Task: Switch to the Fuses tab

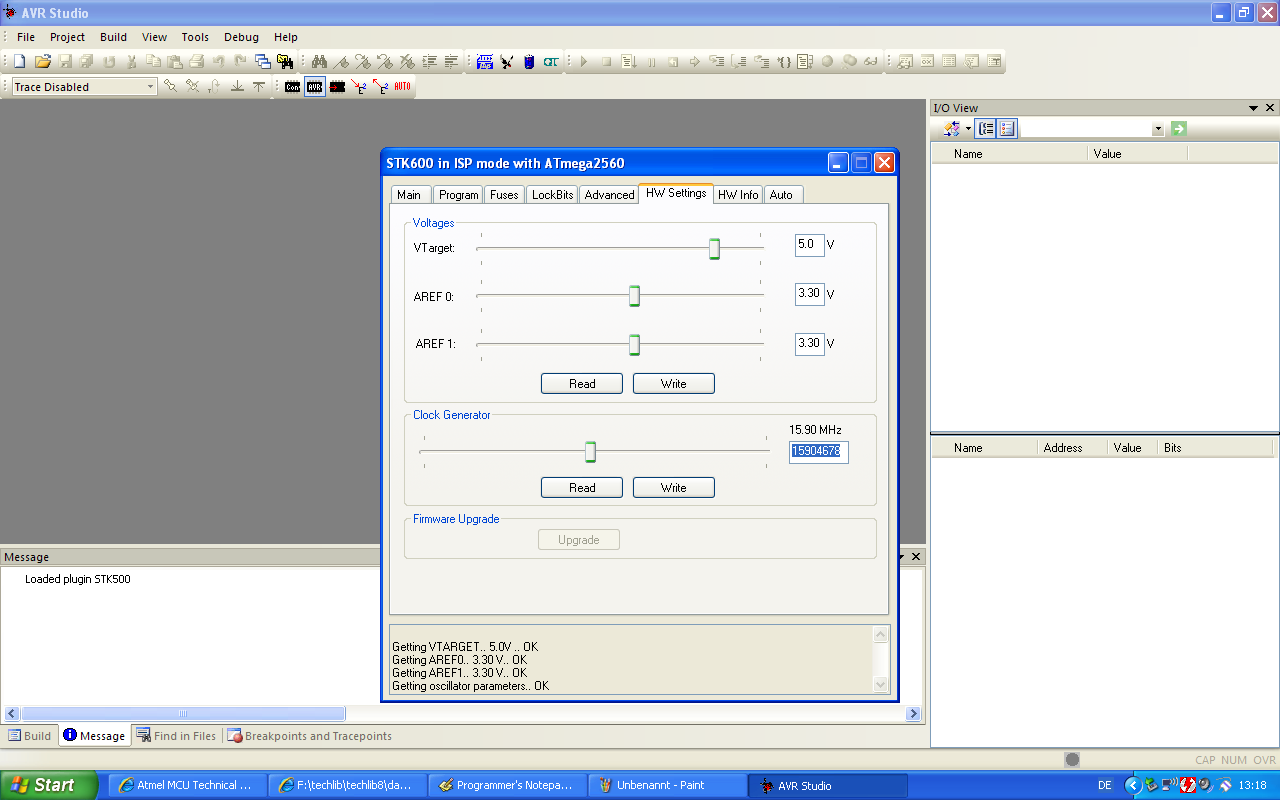Action: tap(504, 195)
